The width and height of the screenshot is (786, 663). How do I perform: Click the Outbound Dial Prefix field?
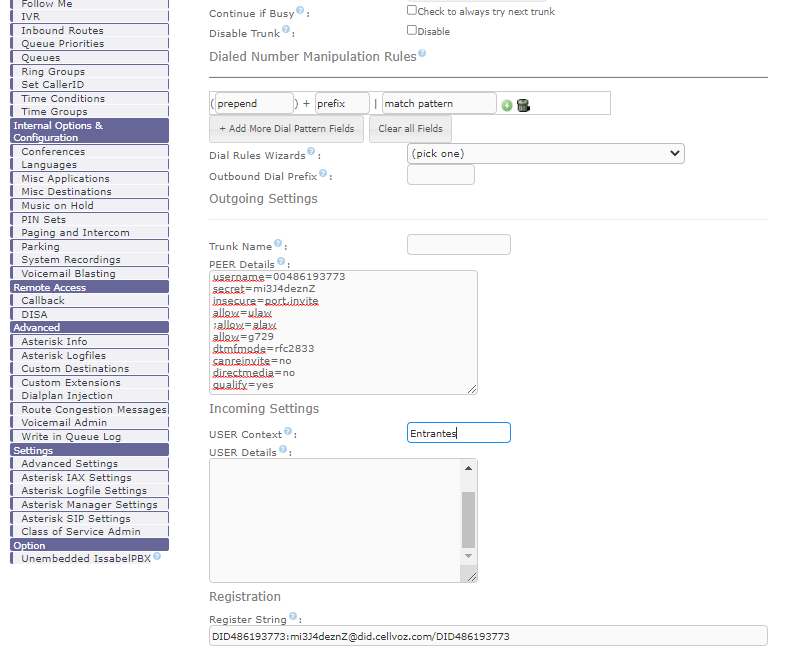click(441, 175)
